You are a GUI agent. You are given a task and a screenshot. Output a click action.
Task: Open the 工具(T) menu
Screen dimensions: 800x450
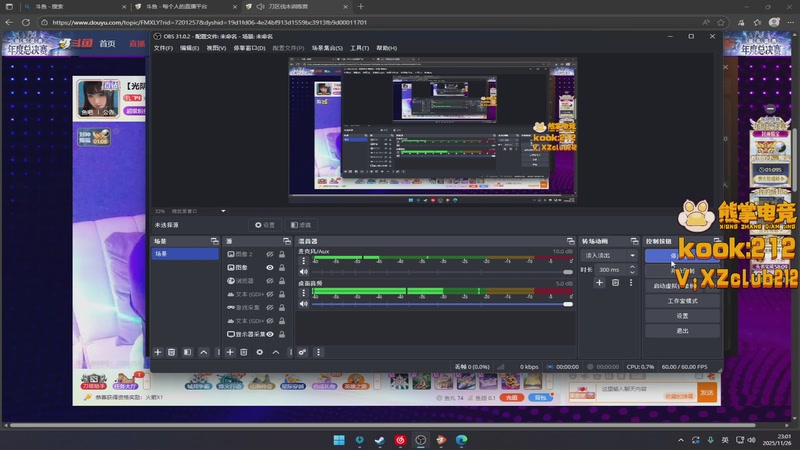(x=359, y=47)
